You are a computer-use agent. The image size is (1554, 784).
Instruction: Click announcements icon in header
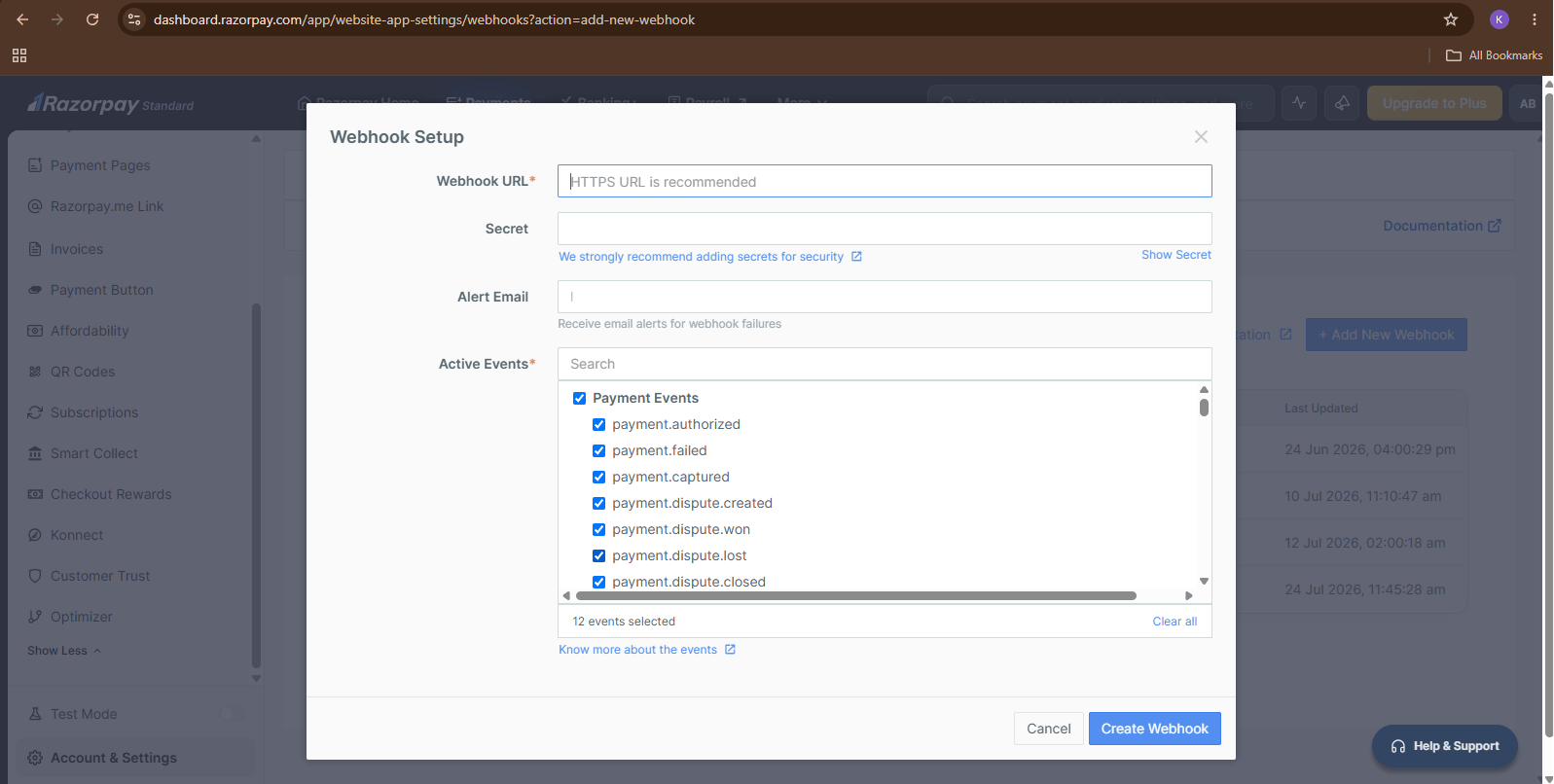coord(1342,103)
